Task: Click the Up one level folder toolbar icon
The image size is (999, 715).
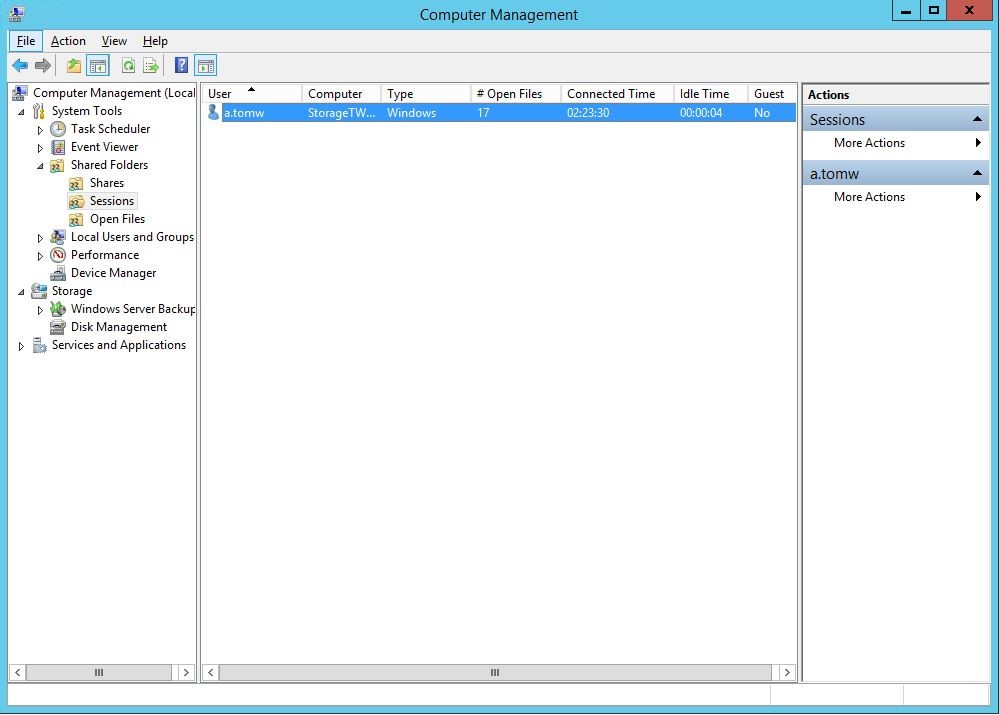Action: tap(73, 65)
